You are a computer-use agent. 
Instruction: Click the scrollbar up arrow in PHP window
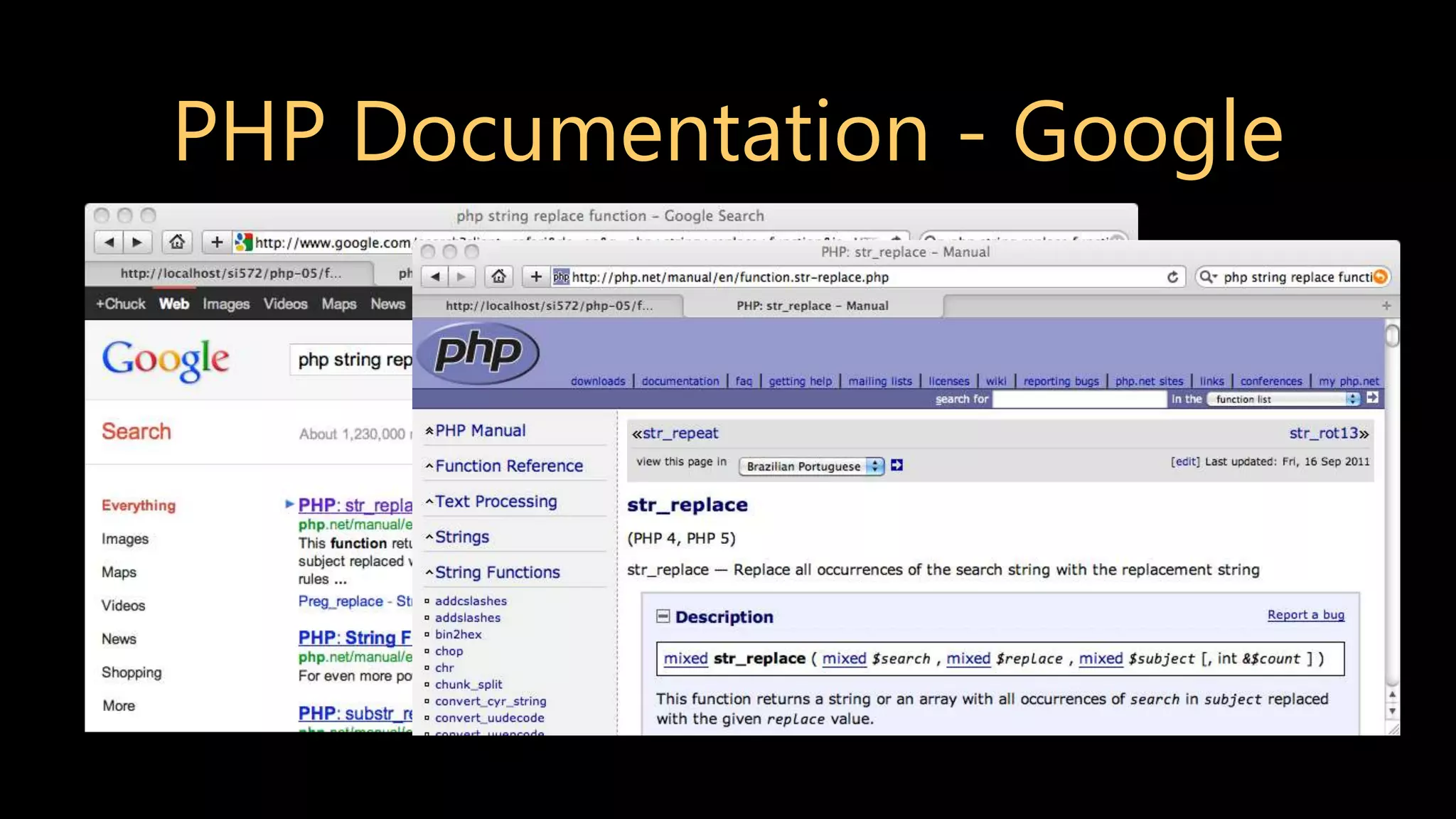(x=1392, y=695)
